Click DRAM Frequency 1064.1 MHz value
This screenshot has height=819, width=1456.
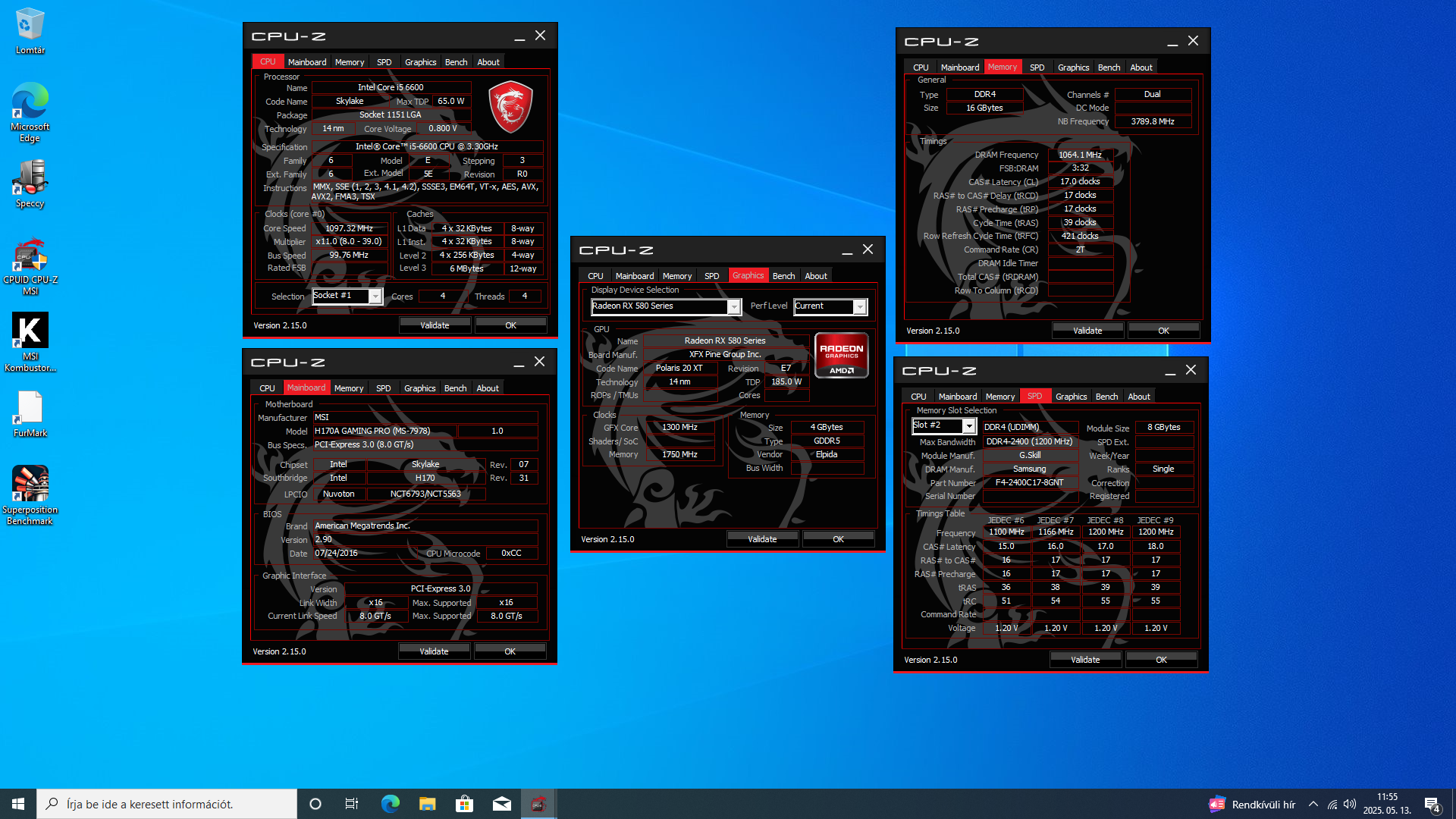click(1080, 155)
